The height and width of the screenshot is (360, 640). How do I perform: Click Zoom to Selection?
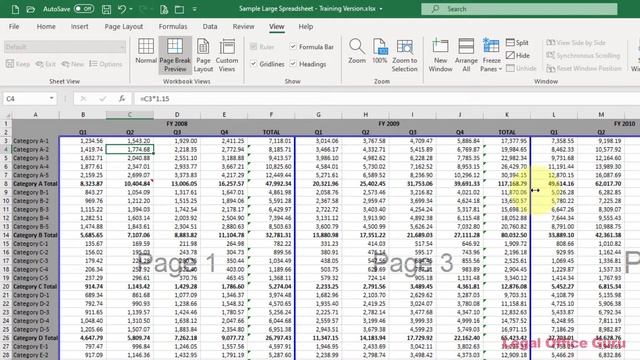[404, 55]
